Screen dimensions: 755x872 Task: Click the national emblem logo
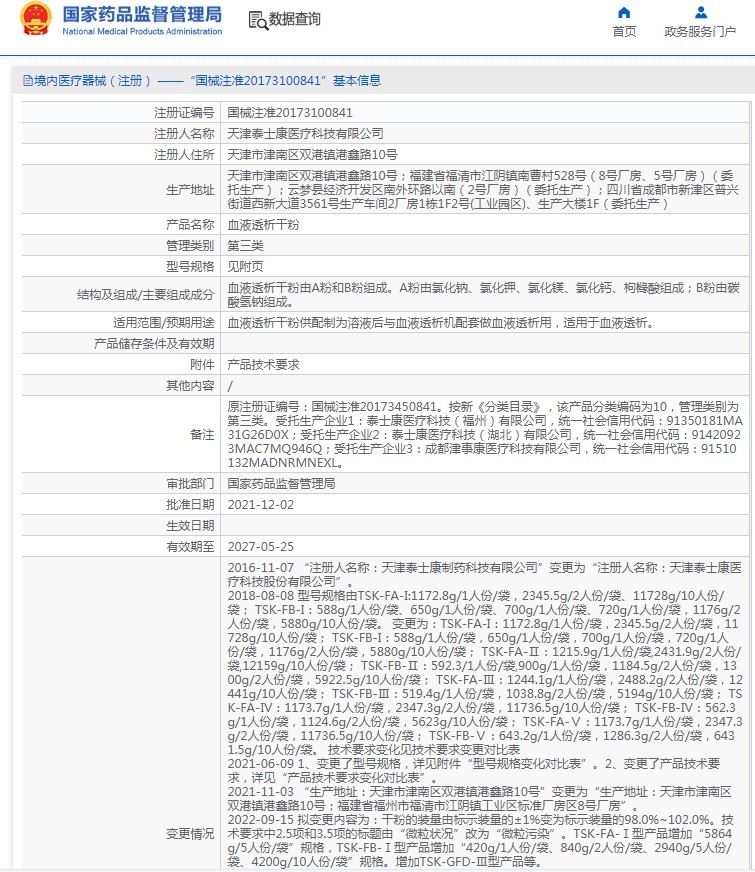[x=36, y=18]
